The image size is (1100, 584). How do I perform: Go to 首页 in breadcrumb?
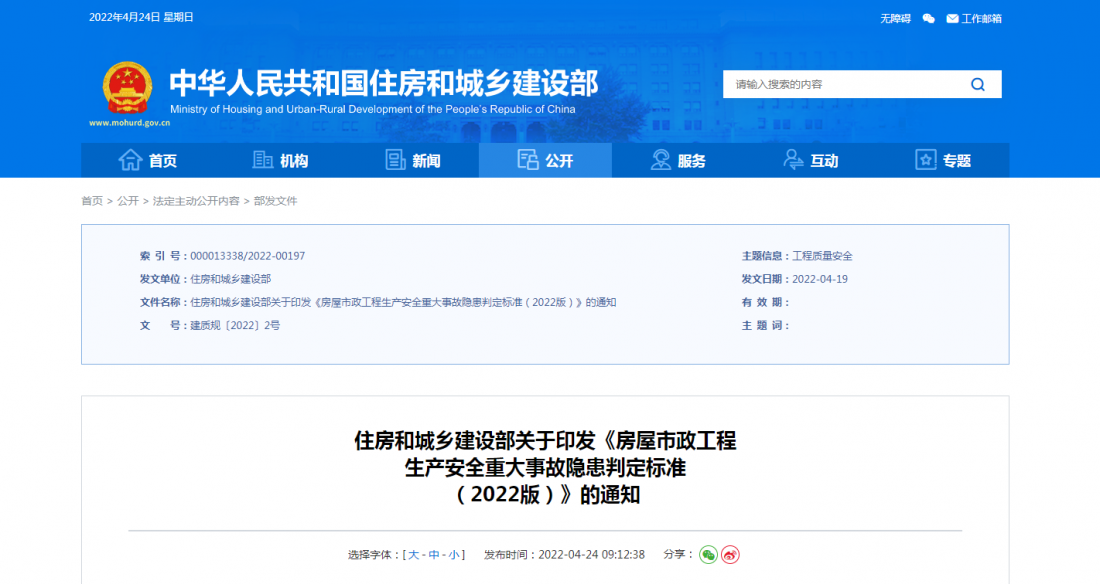pos(92,201)
